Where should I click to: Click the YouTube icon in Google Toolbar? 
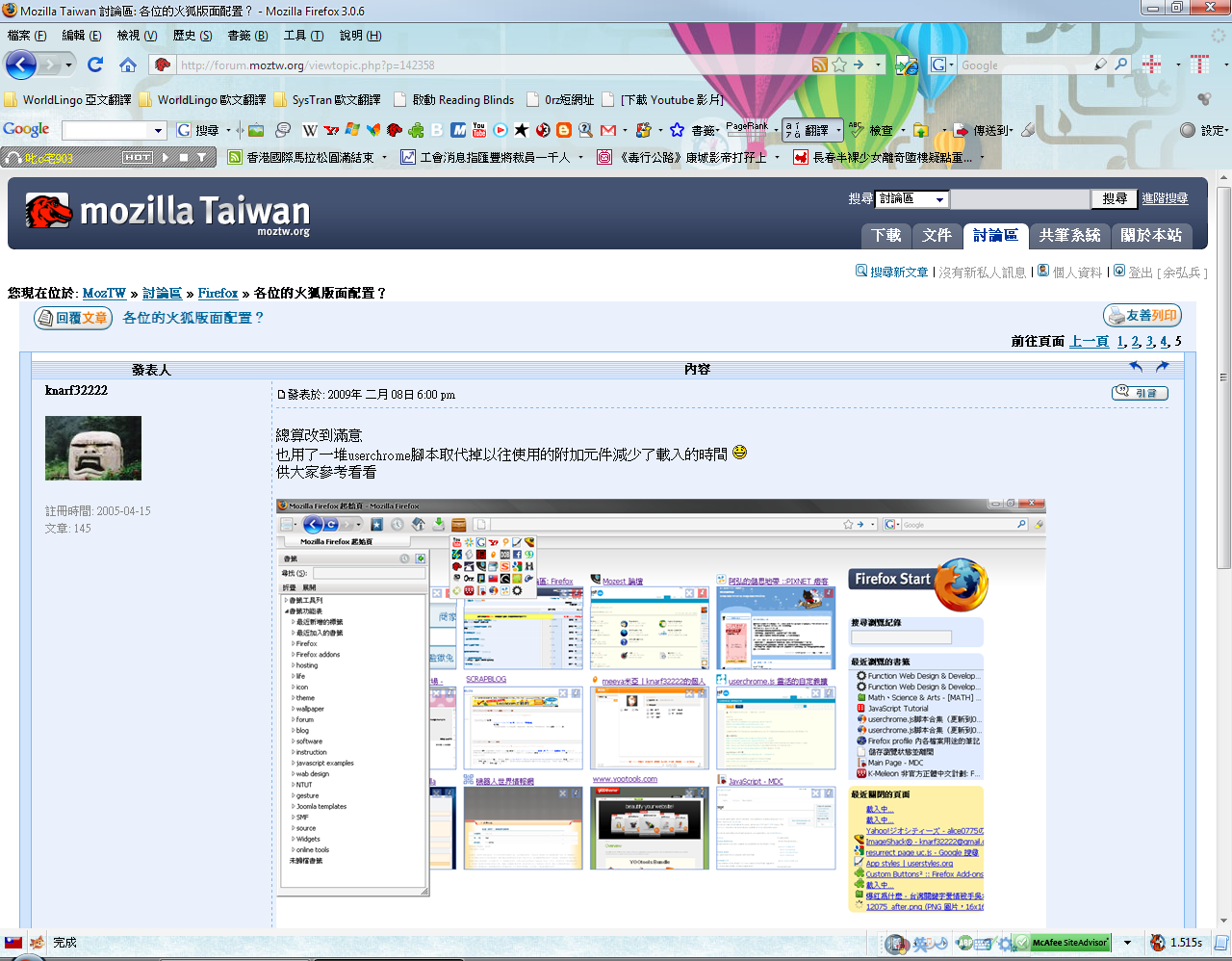coord(479,130)
